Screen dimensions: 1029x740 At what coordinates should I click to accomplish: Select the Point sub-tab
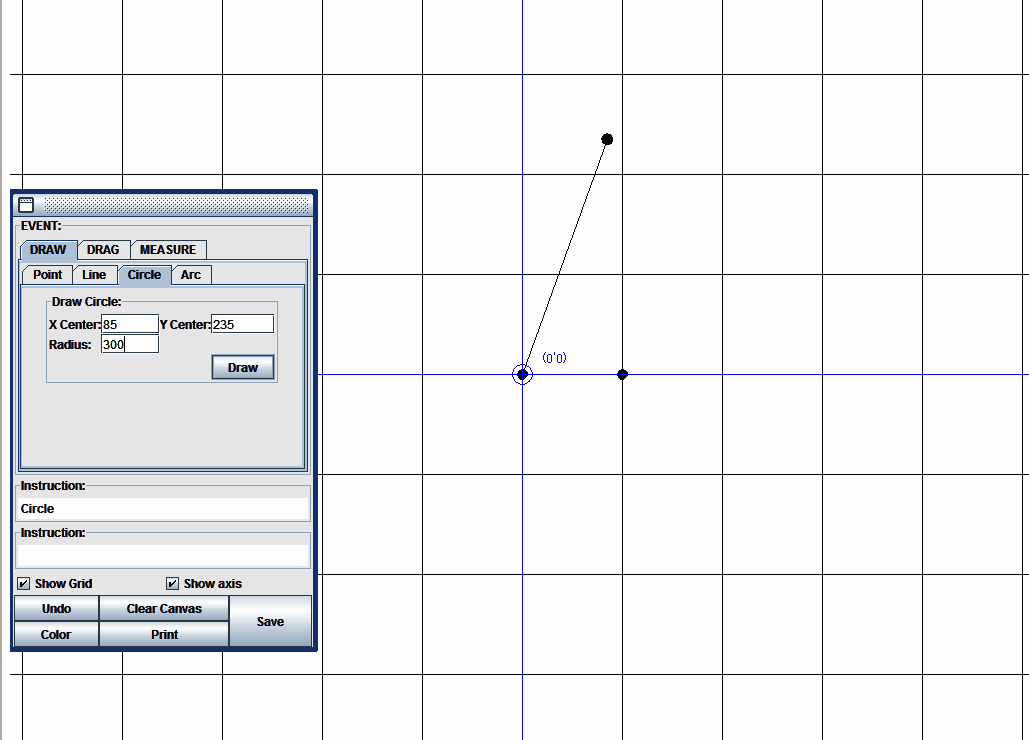(47, 275)
